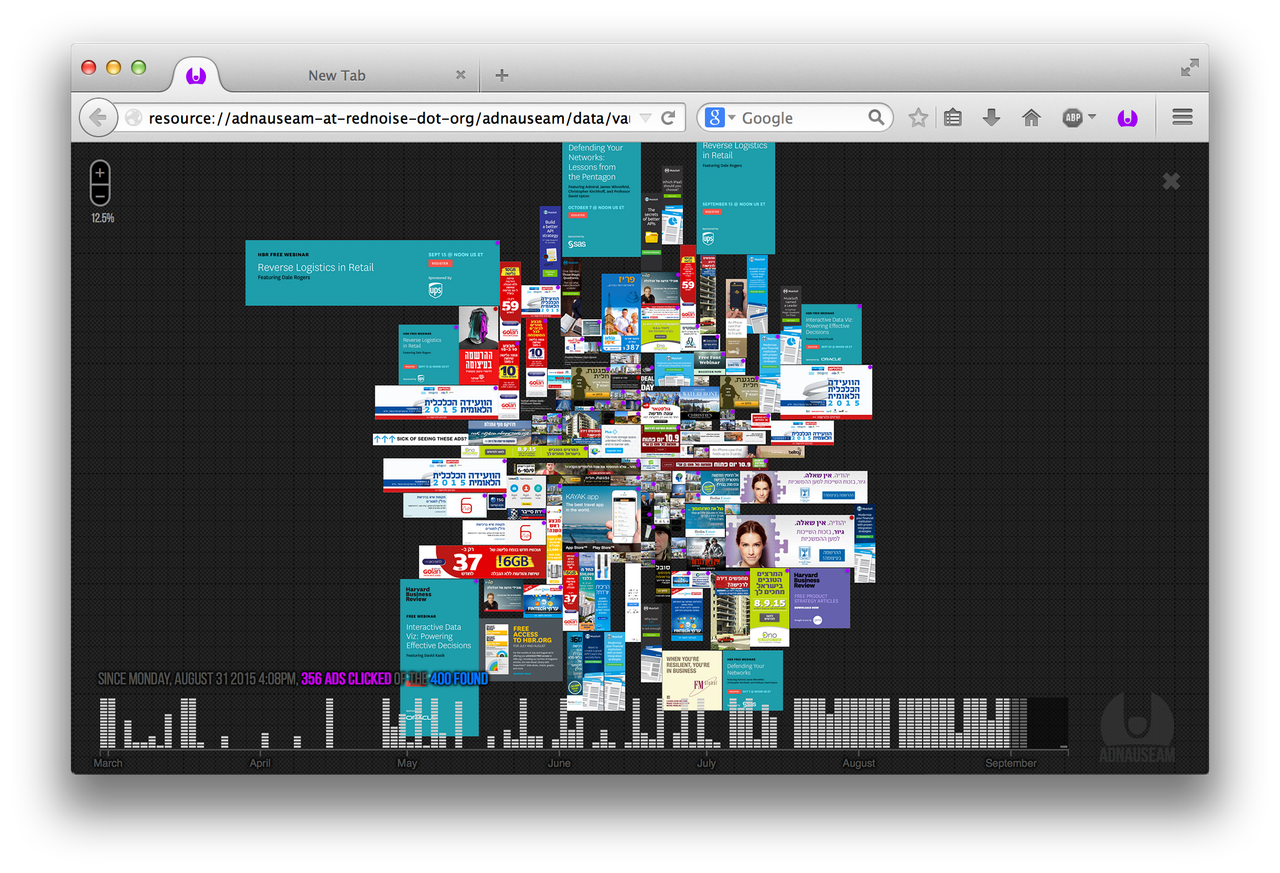Open a new tab with plus button

click(x=502, y=75)
